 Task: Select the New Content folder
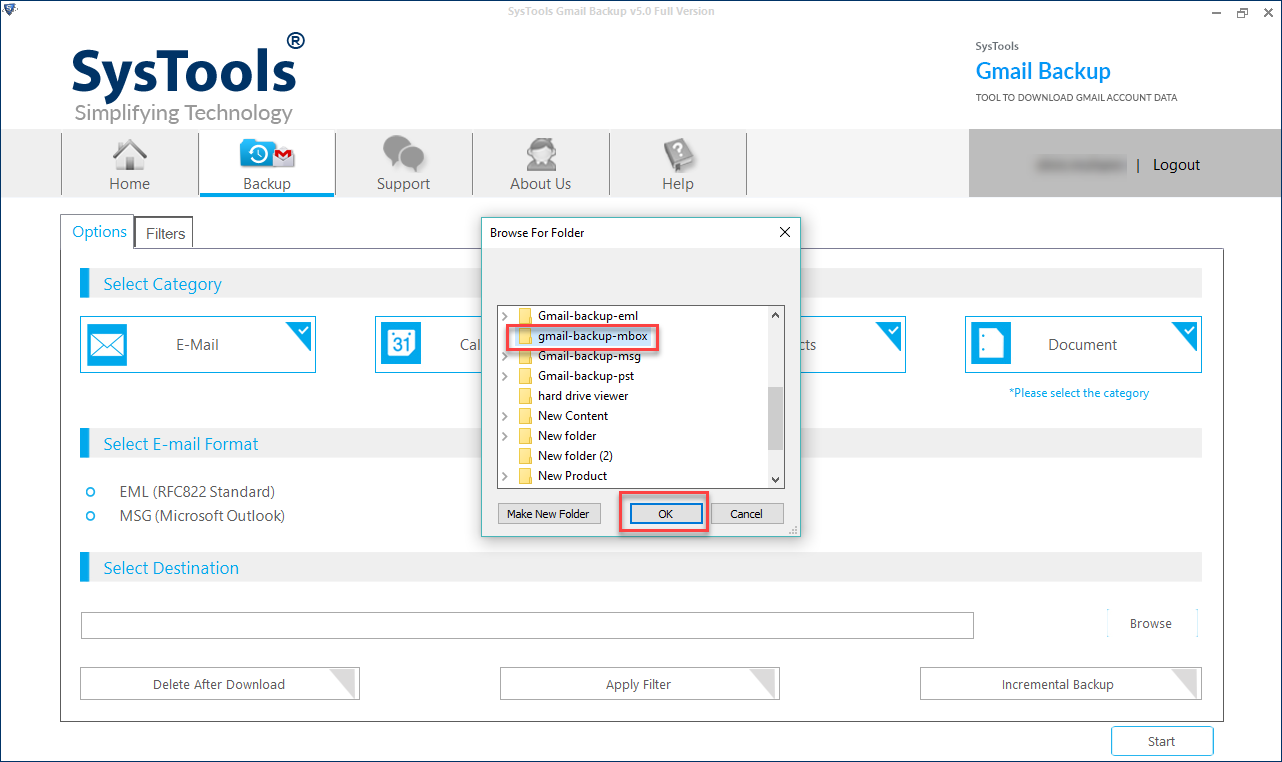tap(573, 416)
